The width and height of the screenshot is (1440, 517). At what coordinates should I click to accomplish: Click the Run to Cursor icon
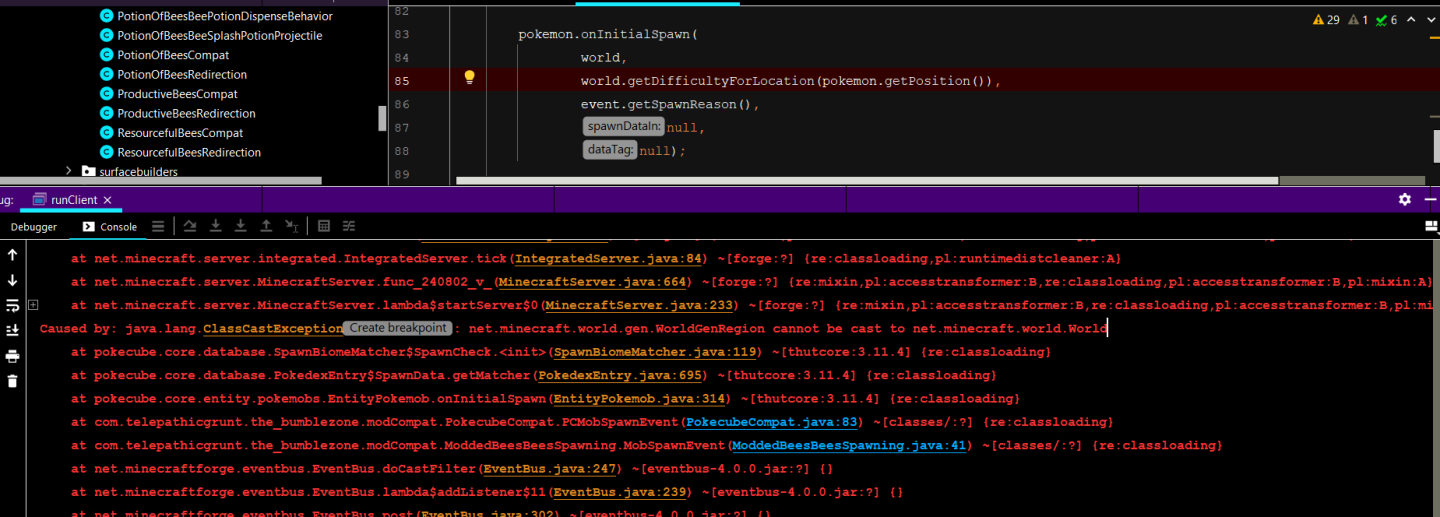(x=291, y=227)
